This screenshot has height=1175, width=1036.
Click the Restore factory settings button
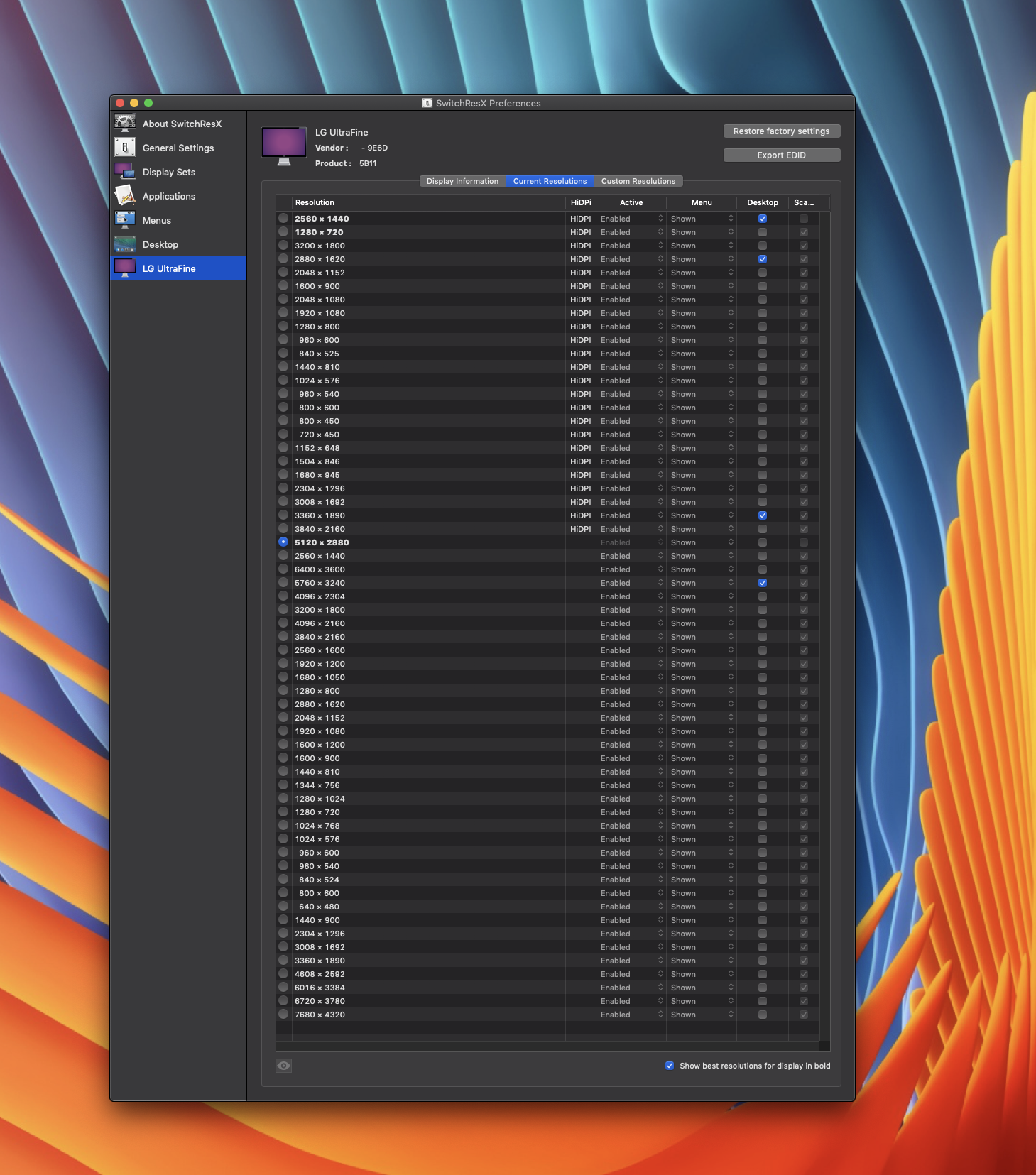[782, 131]
